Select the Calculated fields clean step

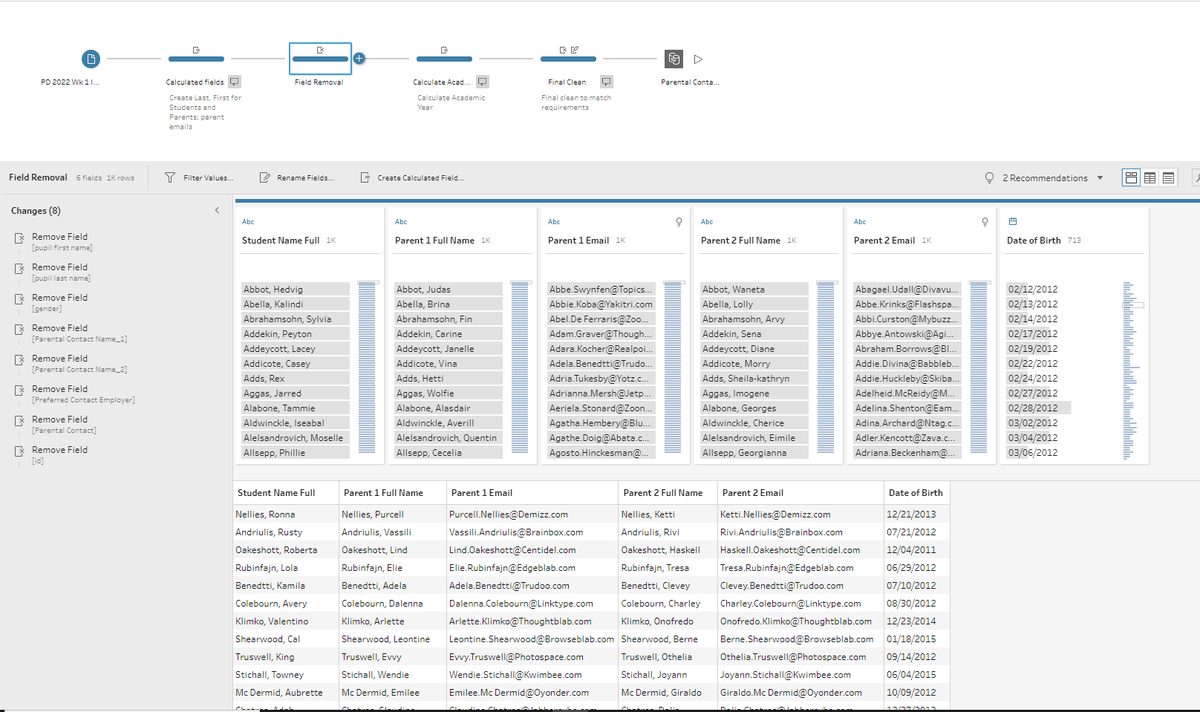pos(196,59)
